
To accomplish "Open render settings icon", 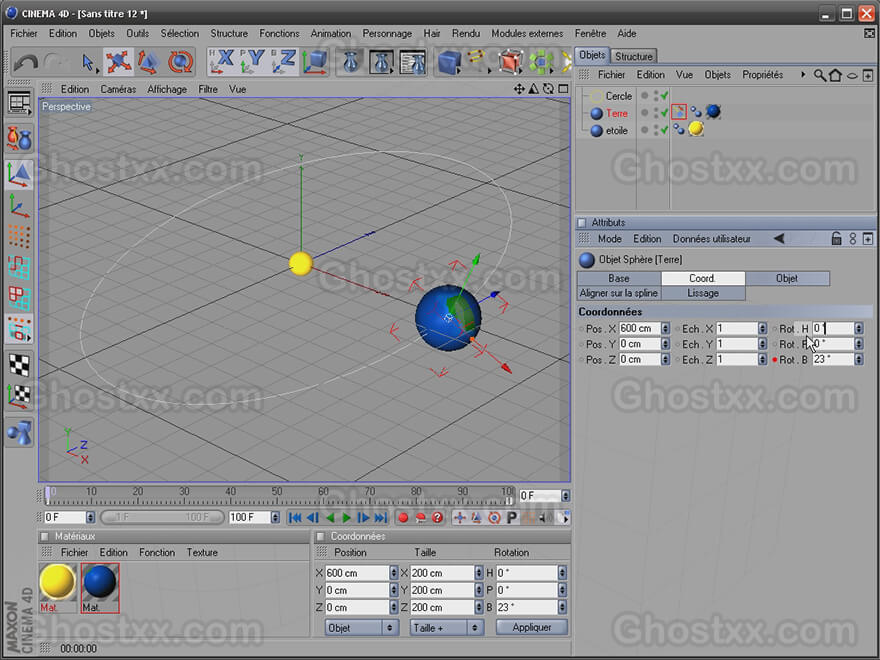I will click(412, 62).
